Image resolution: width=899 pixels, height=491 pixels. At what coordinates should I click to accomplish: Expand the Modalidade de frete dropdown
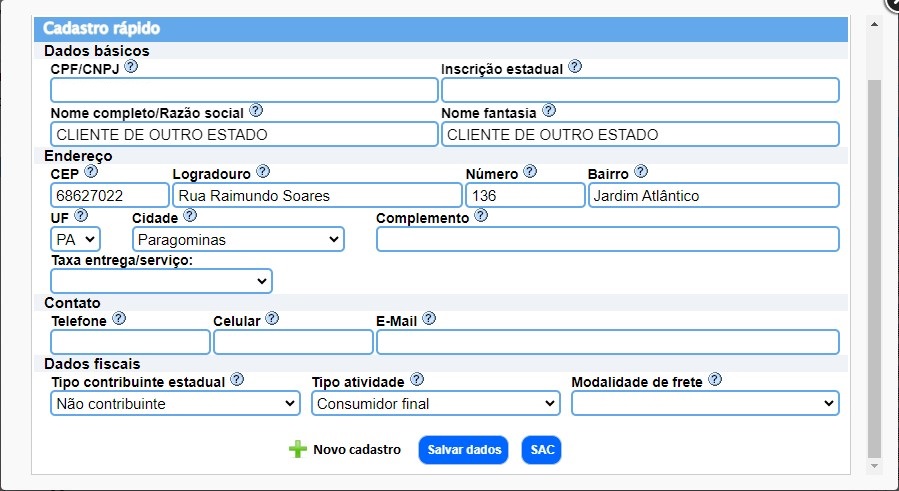705,403
